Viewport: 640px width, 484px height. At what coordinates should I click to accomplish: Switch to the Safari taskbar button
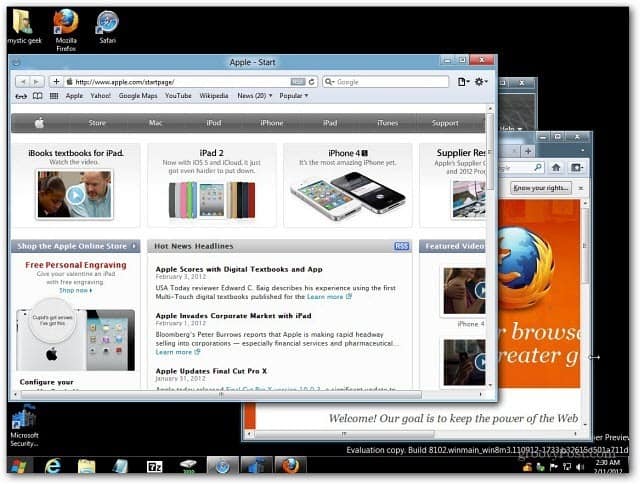click(x=222, y=466)
